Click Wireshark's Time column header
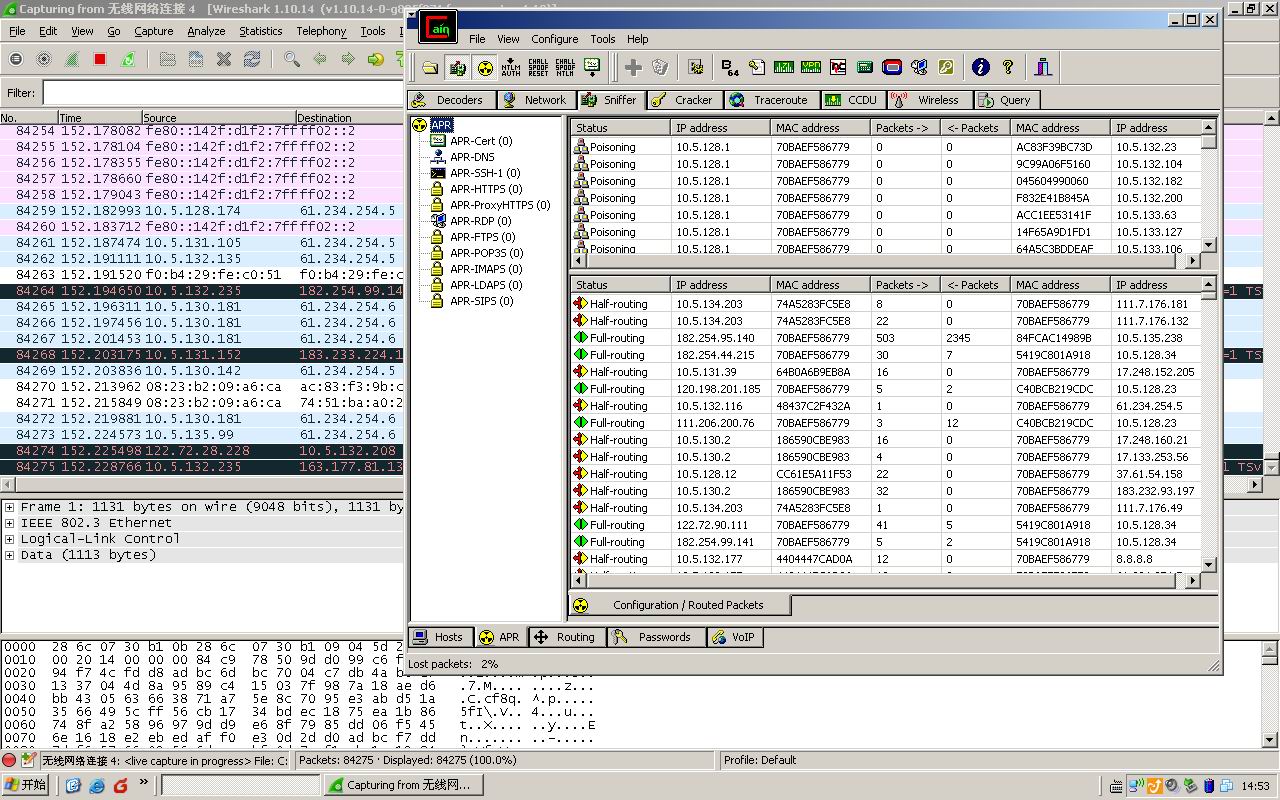Screen dimensions: 1280x800 tap(98, 118)
